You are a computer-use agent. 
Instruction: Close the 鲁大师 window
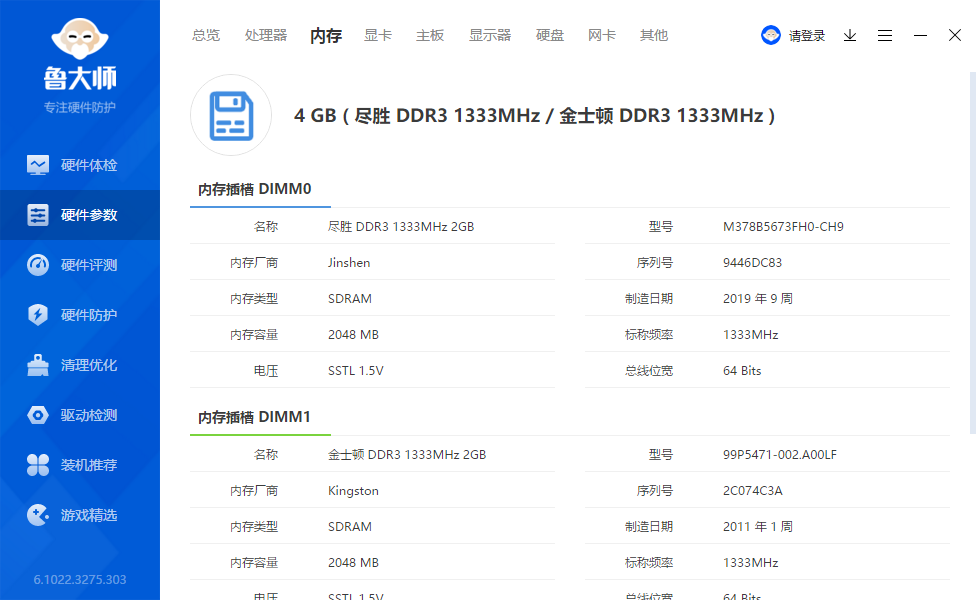[x=954, y=35]
